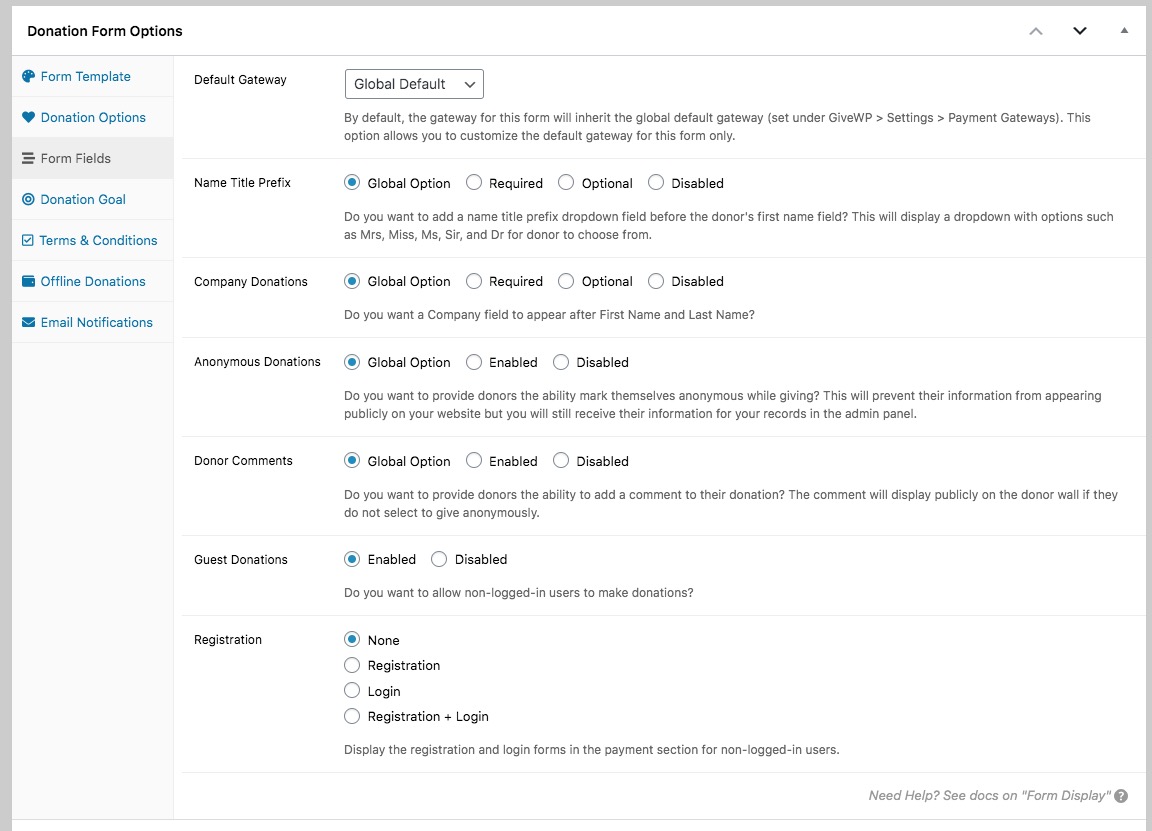1152x831 pixels.
Task: Select Global Option for Donor Comments
Action: (352, 460)
